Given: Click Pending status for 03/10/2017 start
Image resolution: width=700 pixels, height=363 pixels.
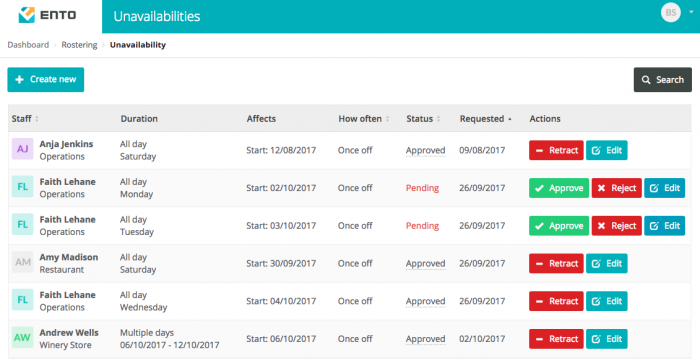Looking at the screenshot, I should pyautogui.click(x=422, y=226).
